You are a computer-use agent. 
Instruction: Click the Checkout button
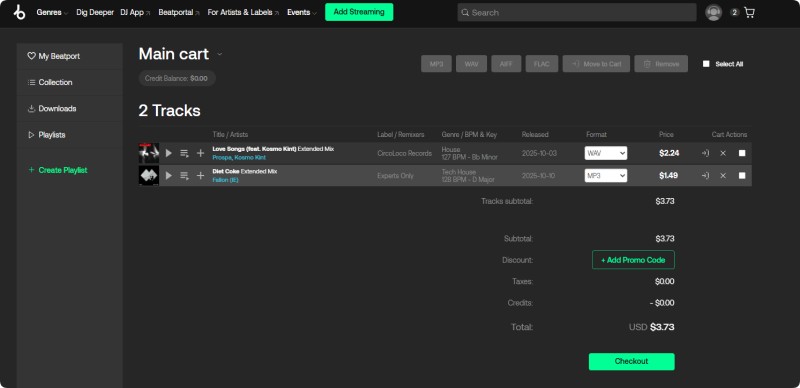click(632, 361)
